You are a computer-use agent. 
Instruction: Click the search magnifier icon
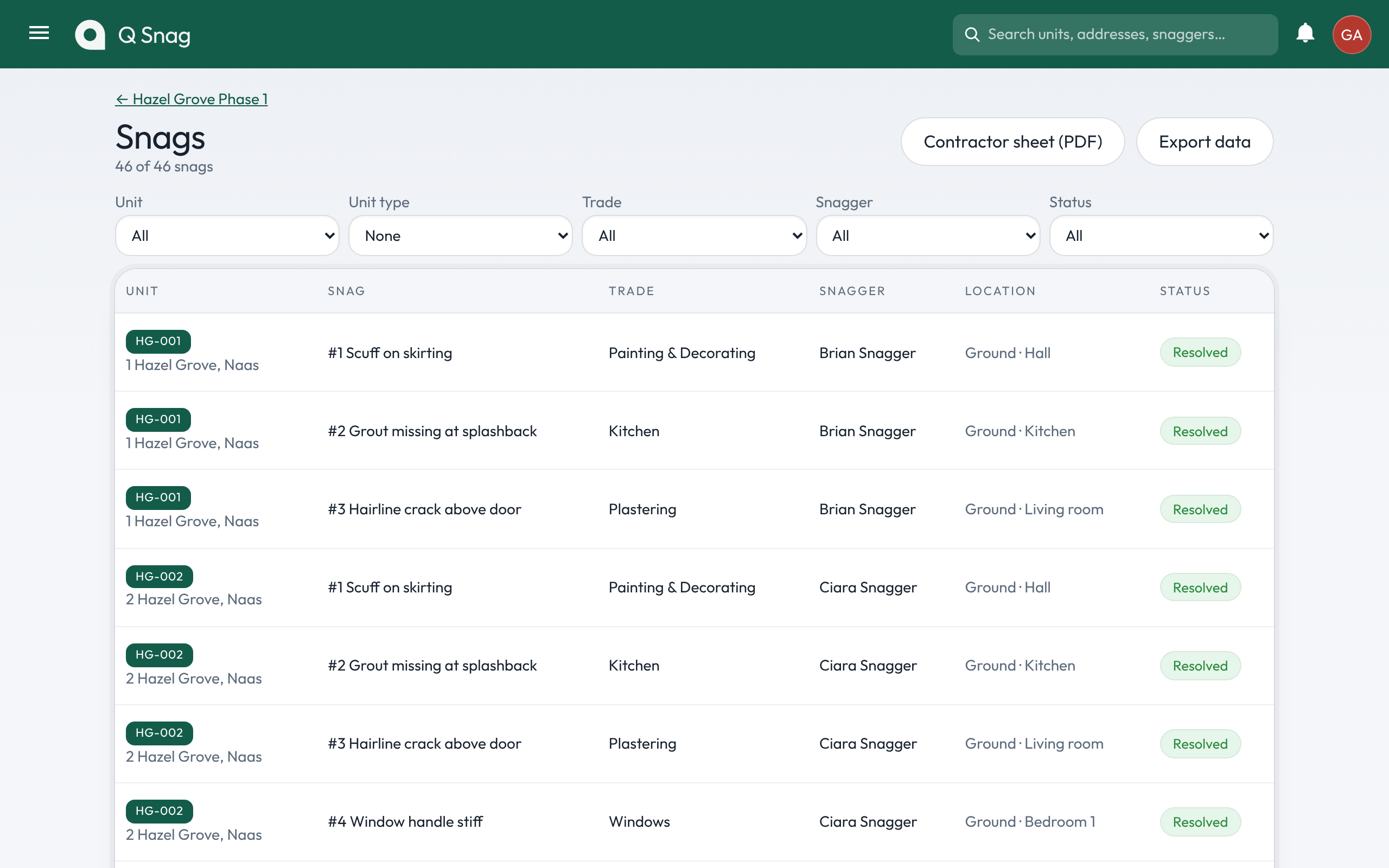click(x=972, y=34)
